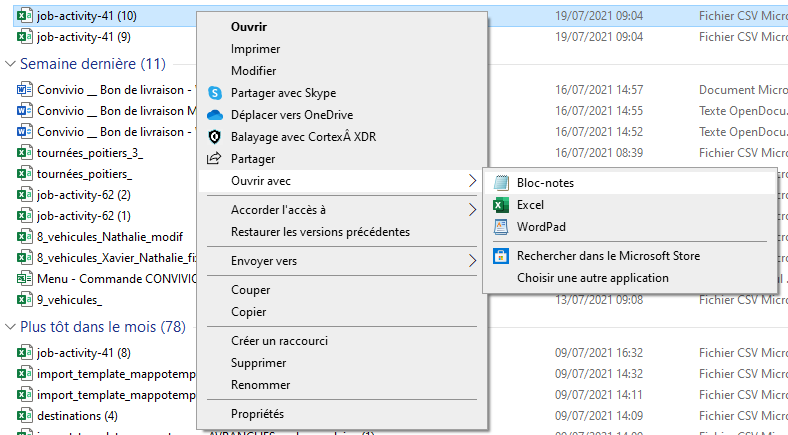The width and height of the screenshot is (788, 435).
Task: Expand the Accorder l'accès à submenu arrow
Action: tap(472, 210)
